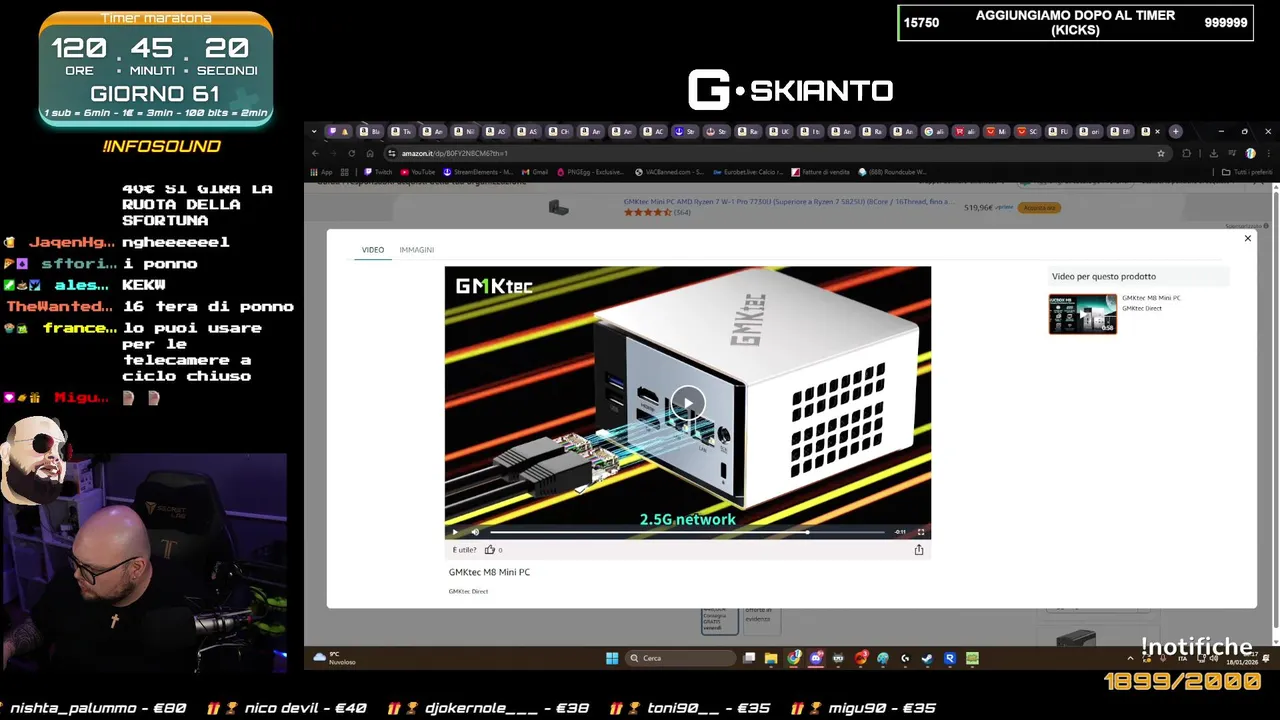1280x720 pixels.
Task: Go back with the browser back arrow
Action: pos(315,153)
